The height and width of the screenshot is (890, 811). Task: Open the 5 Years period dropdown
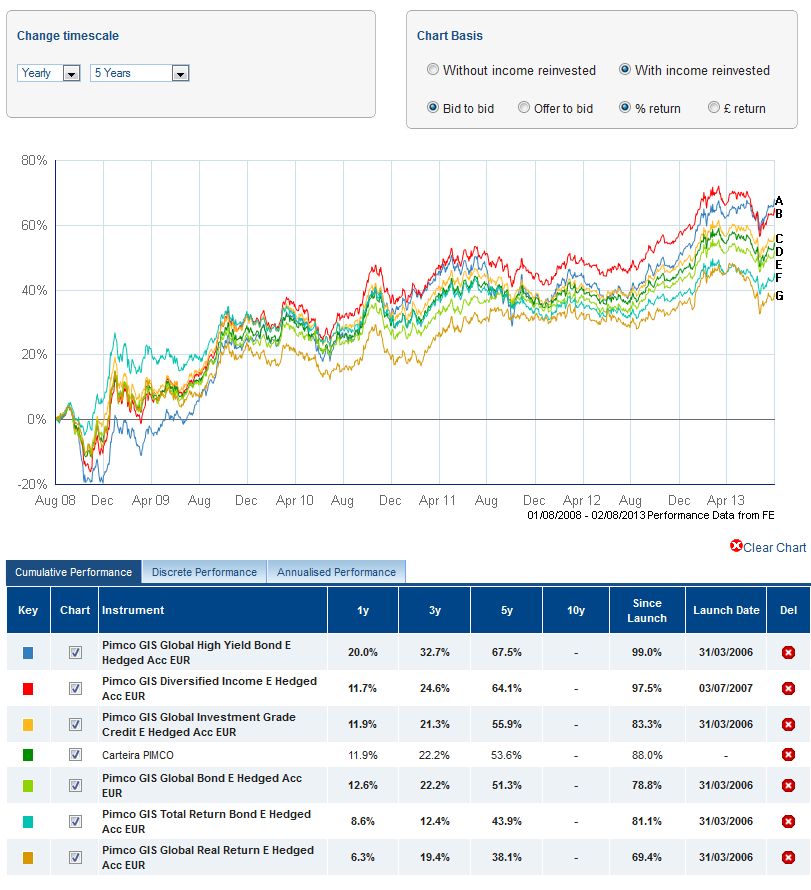[x=180, y=73]
